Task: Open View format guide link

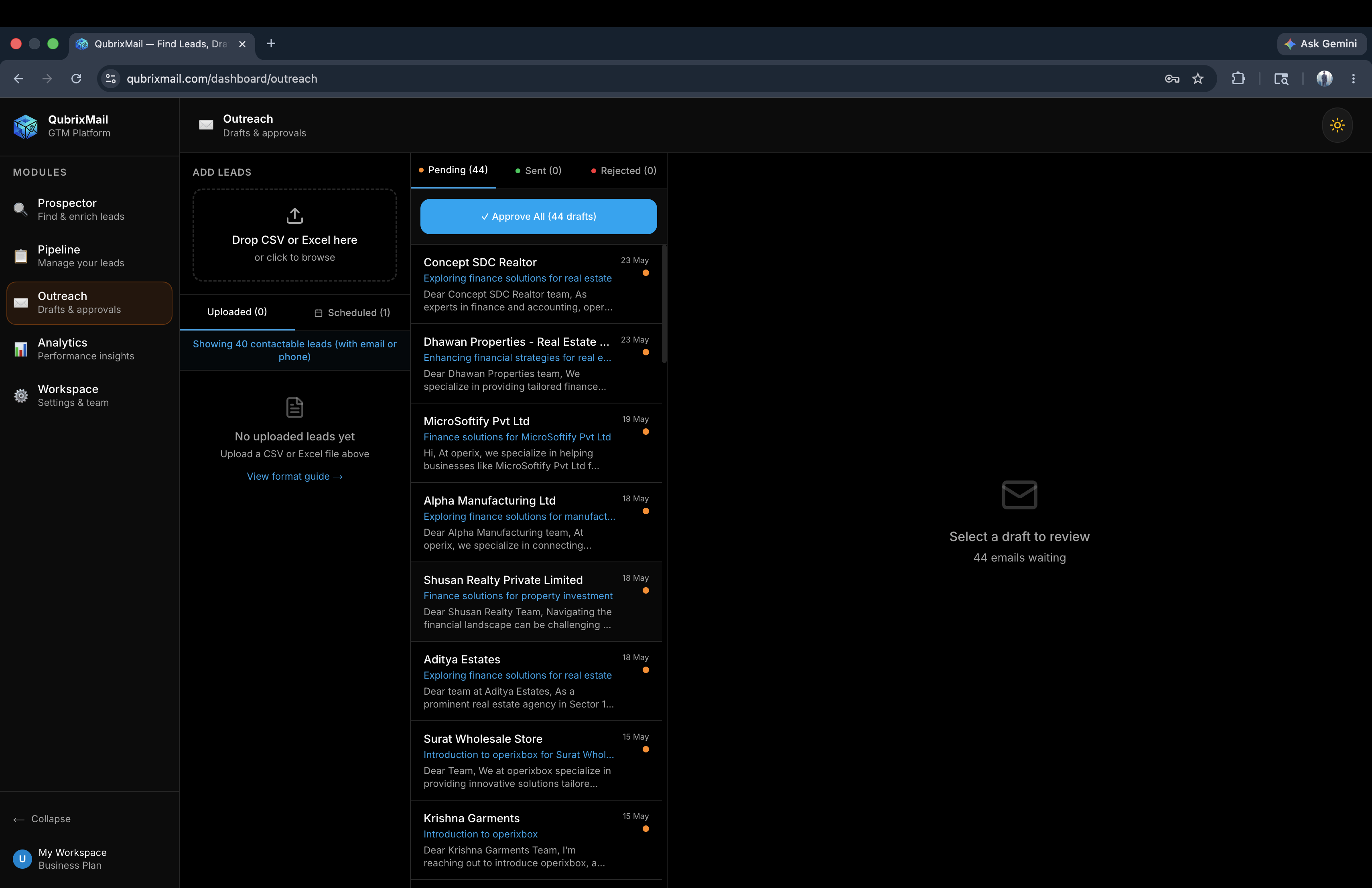Action: point(294,476)
